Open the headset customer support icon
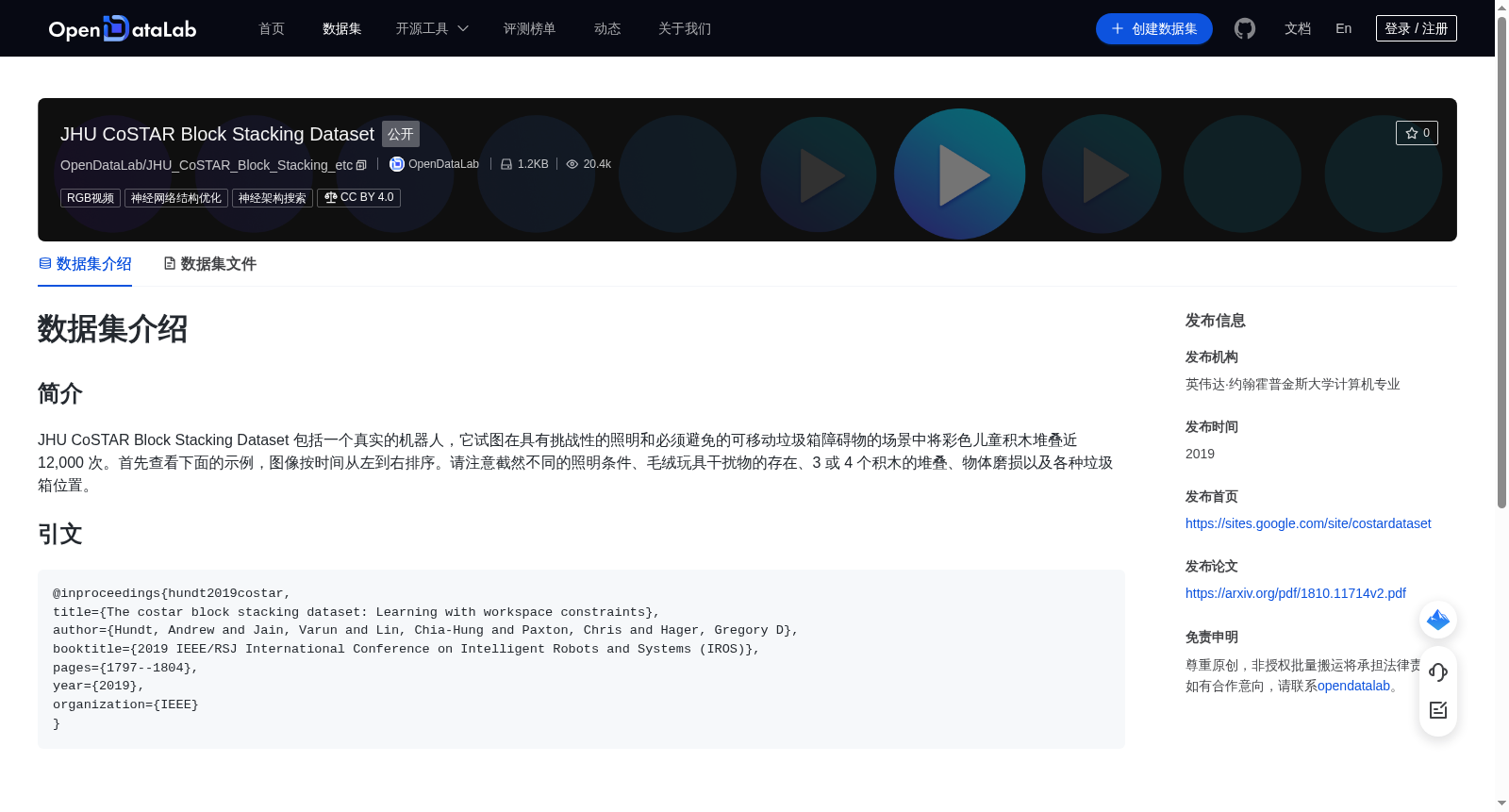 click(1438, 671)
